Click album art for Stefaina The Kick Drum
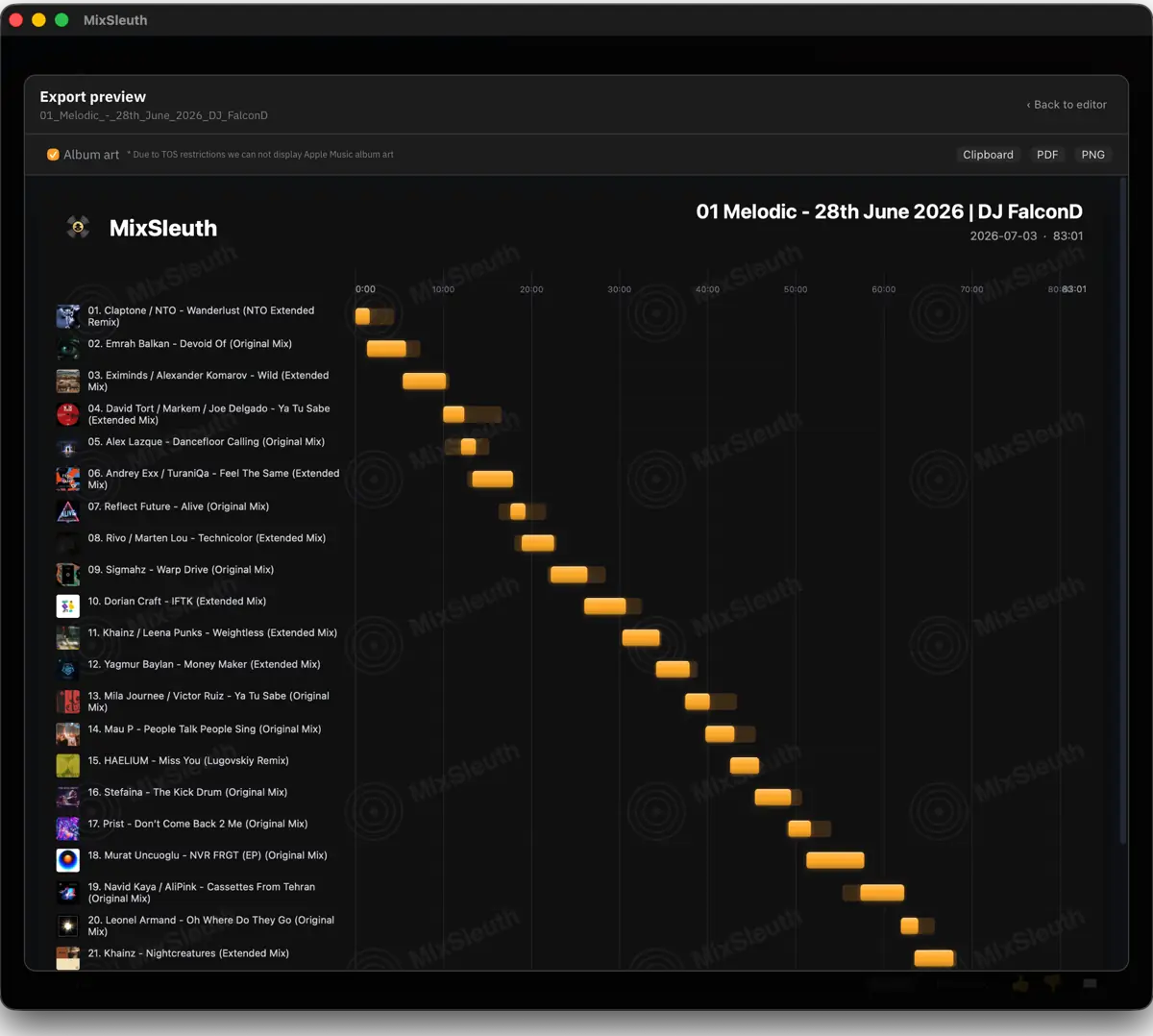The height and width of the screenshot is (1036, 1153). [x=67, y=798]
